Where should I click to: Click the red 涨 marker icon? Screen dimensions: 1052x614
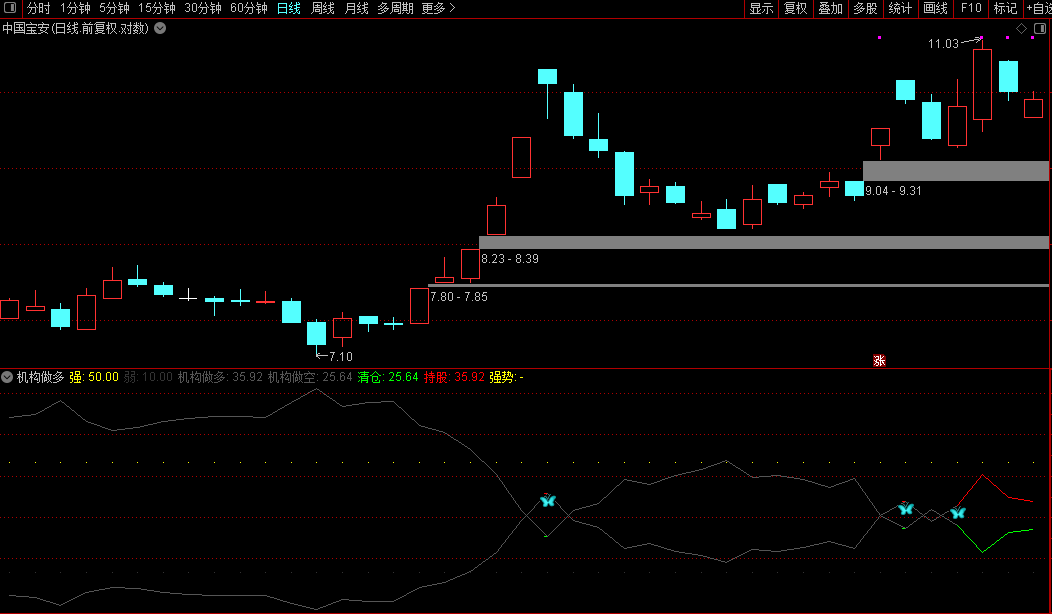pos(879,360)
